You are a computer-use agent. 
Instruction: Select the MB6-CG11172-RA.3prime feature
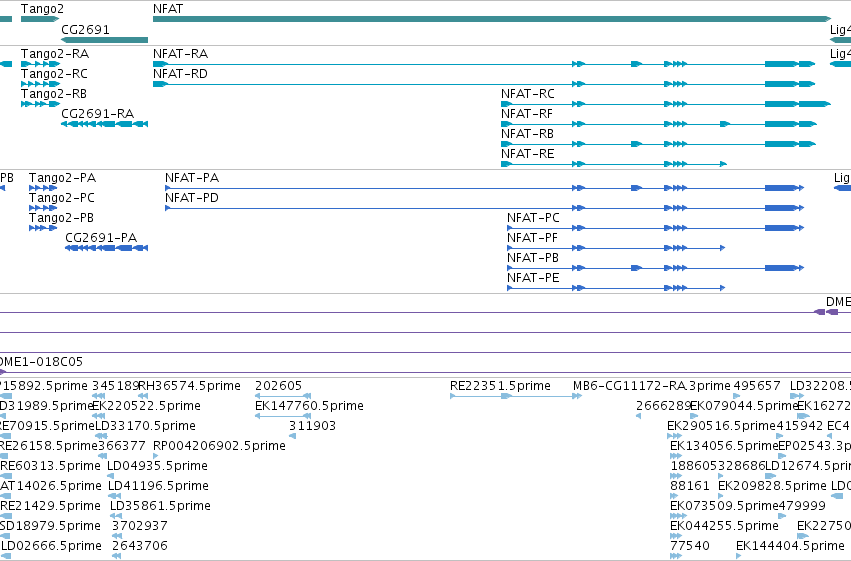[577, 396]
